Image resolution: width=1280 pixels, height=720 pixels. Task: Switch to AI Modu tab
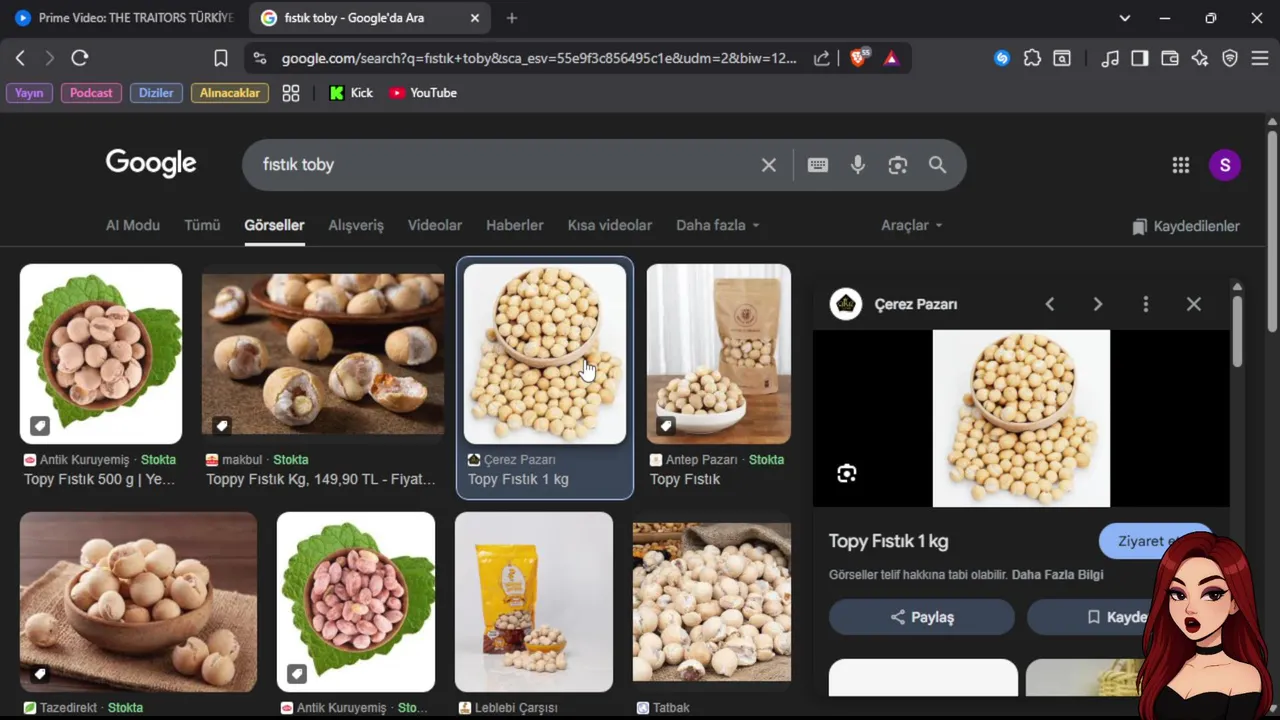point(133,225)
